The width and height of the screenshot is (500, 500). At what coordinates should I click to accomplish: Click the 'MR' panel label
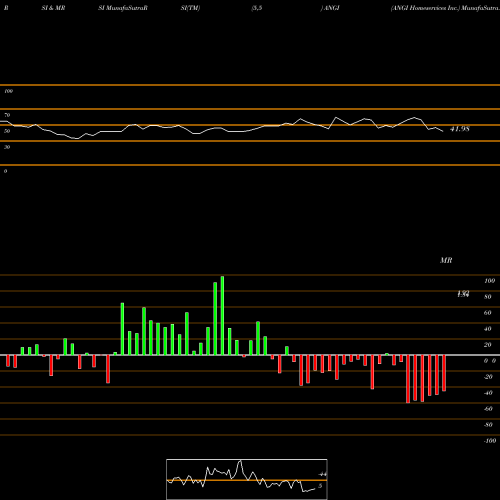[446, 260]
